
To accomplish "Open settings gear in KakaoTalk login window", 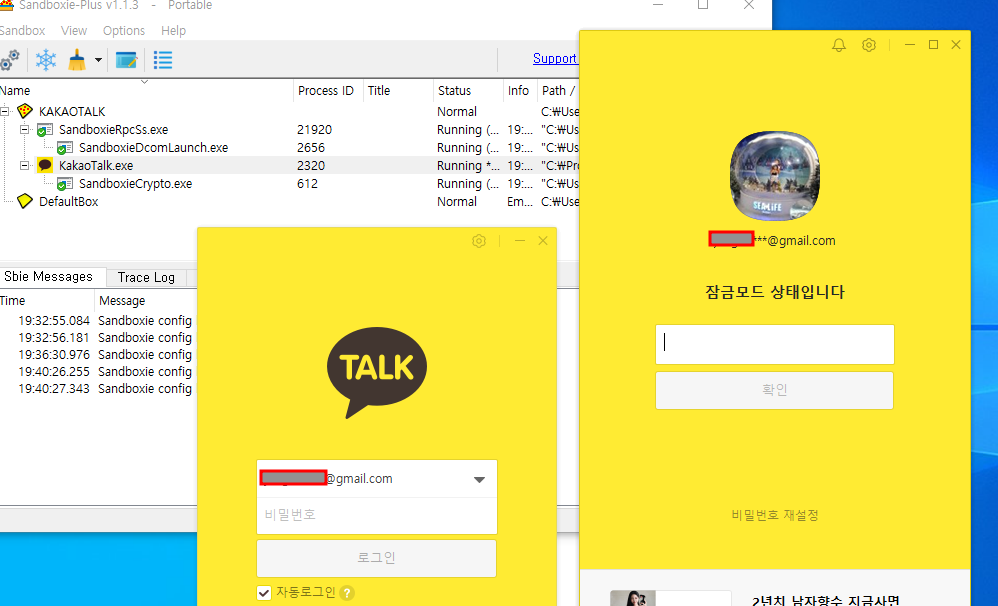I will click(x=479, y=241).
